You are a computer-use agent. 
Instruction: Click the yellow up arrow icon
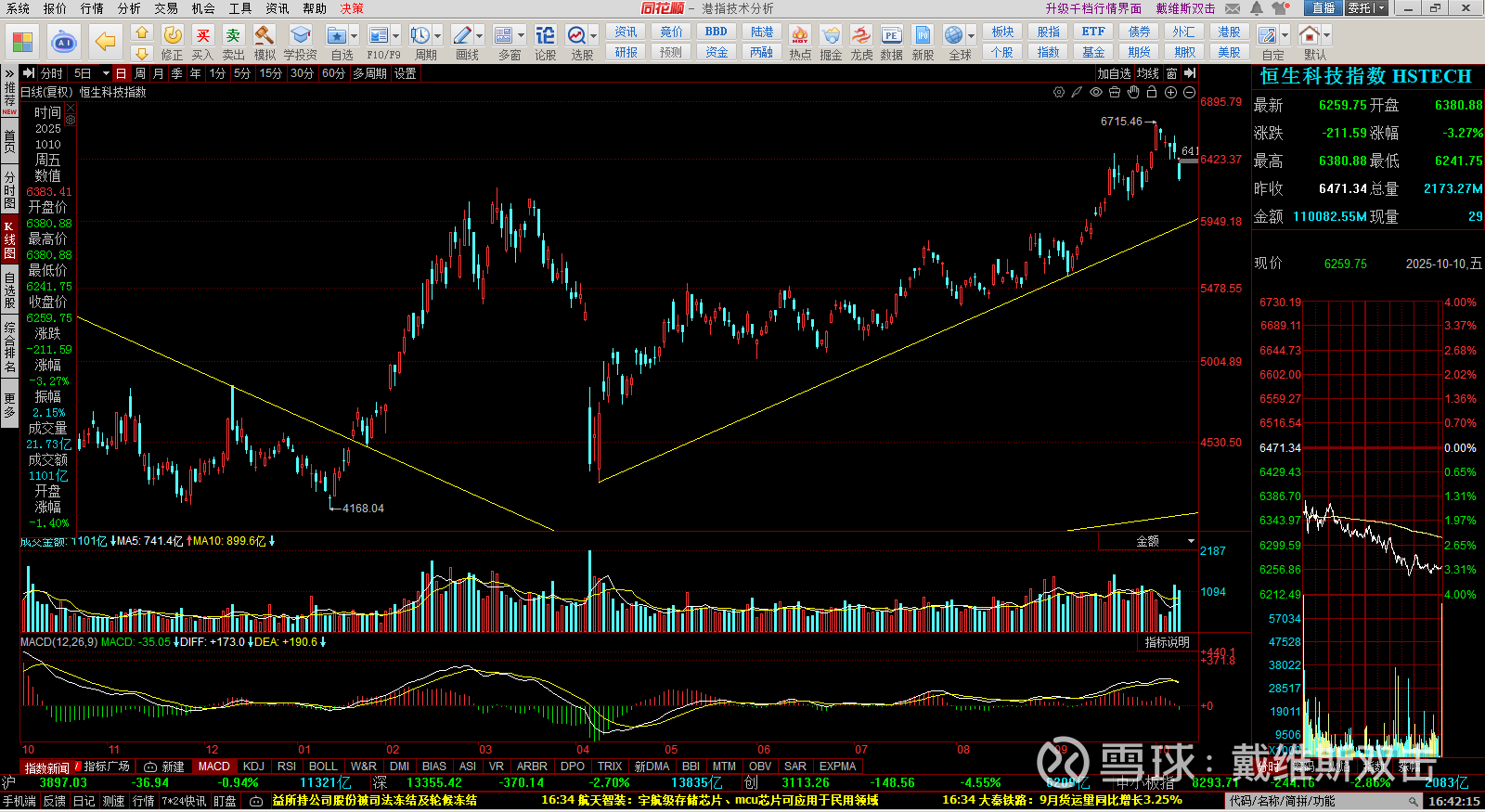point(142,32)
